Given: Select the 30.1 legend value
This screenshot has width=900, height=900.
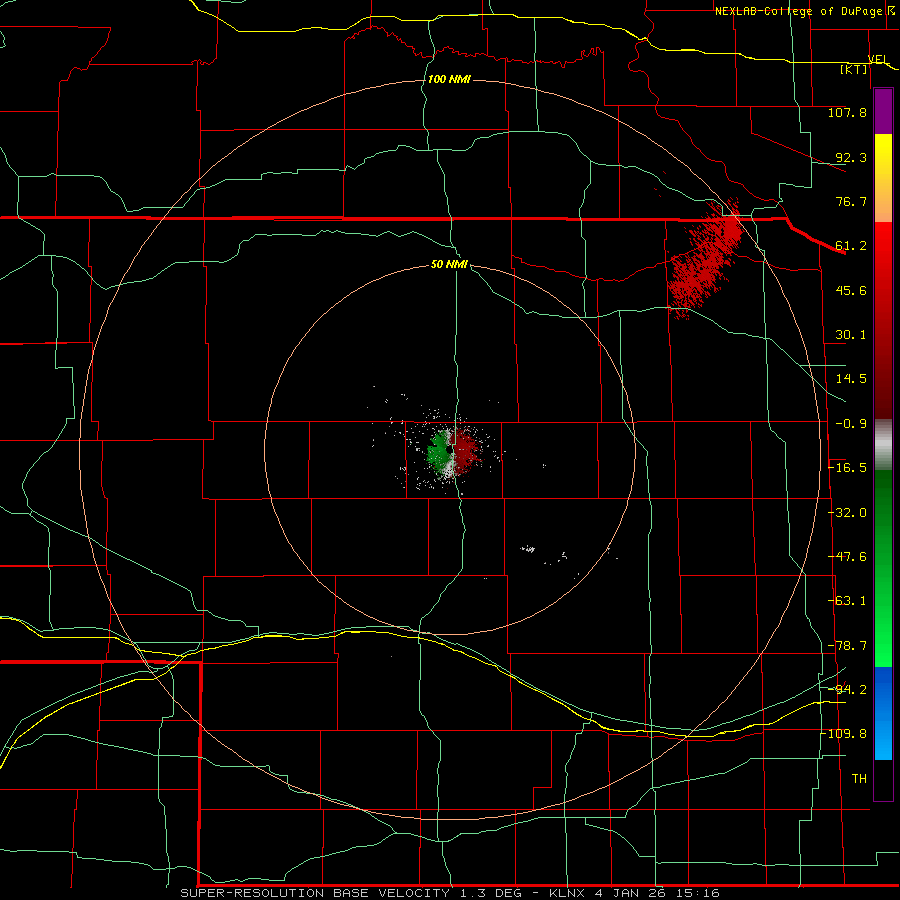Looking at the screenshot, I should pyautogui.click(x=851, y=335).
